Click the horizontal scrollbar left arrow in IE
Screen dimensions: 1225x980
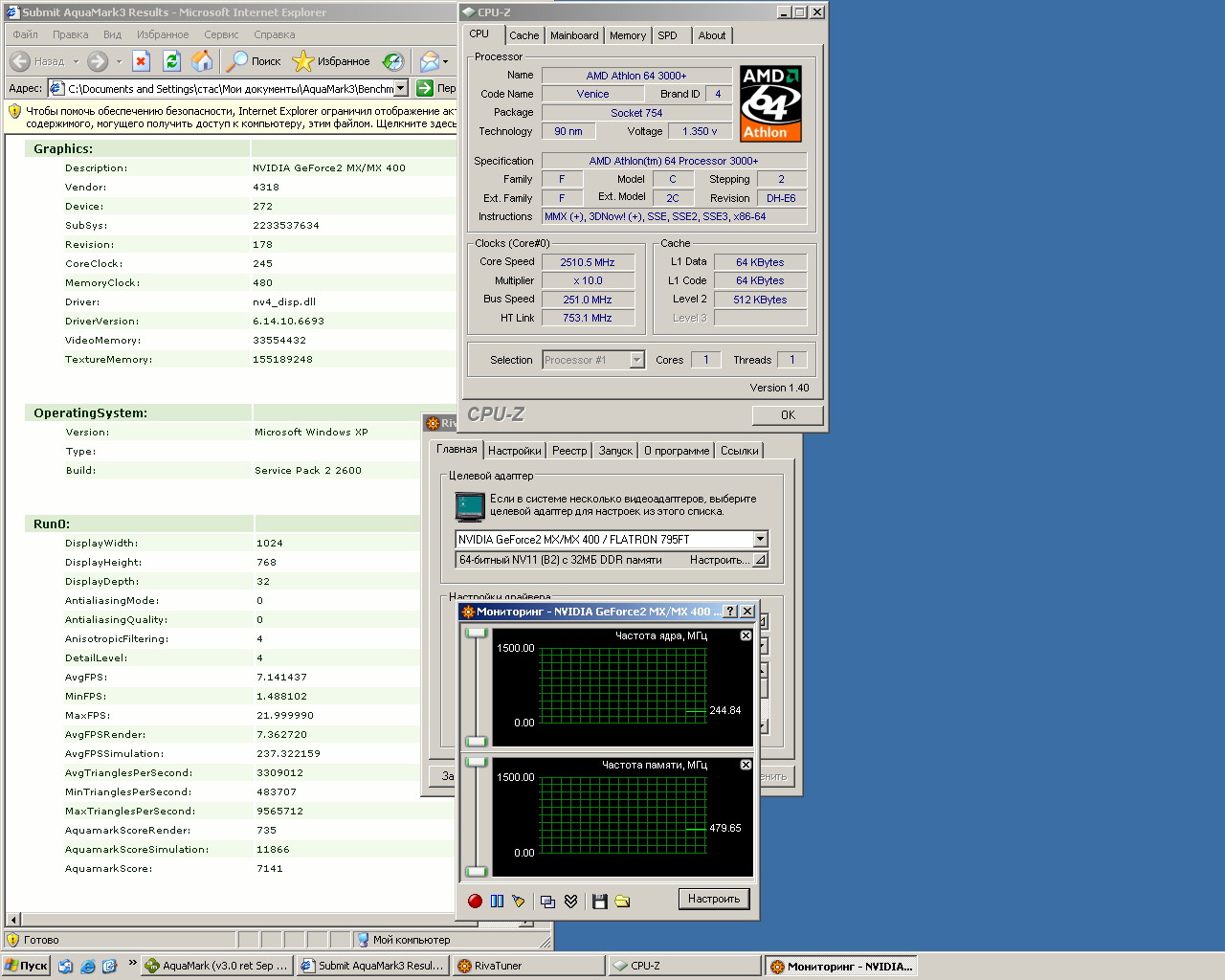point(12,920)
